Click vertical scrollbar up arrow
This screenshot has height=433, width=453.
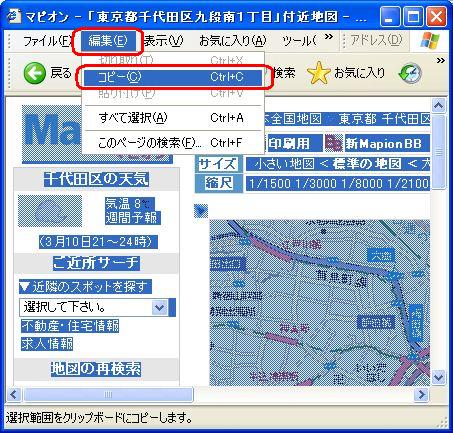438,106
